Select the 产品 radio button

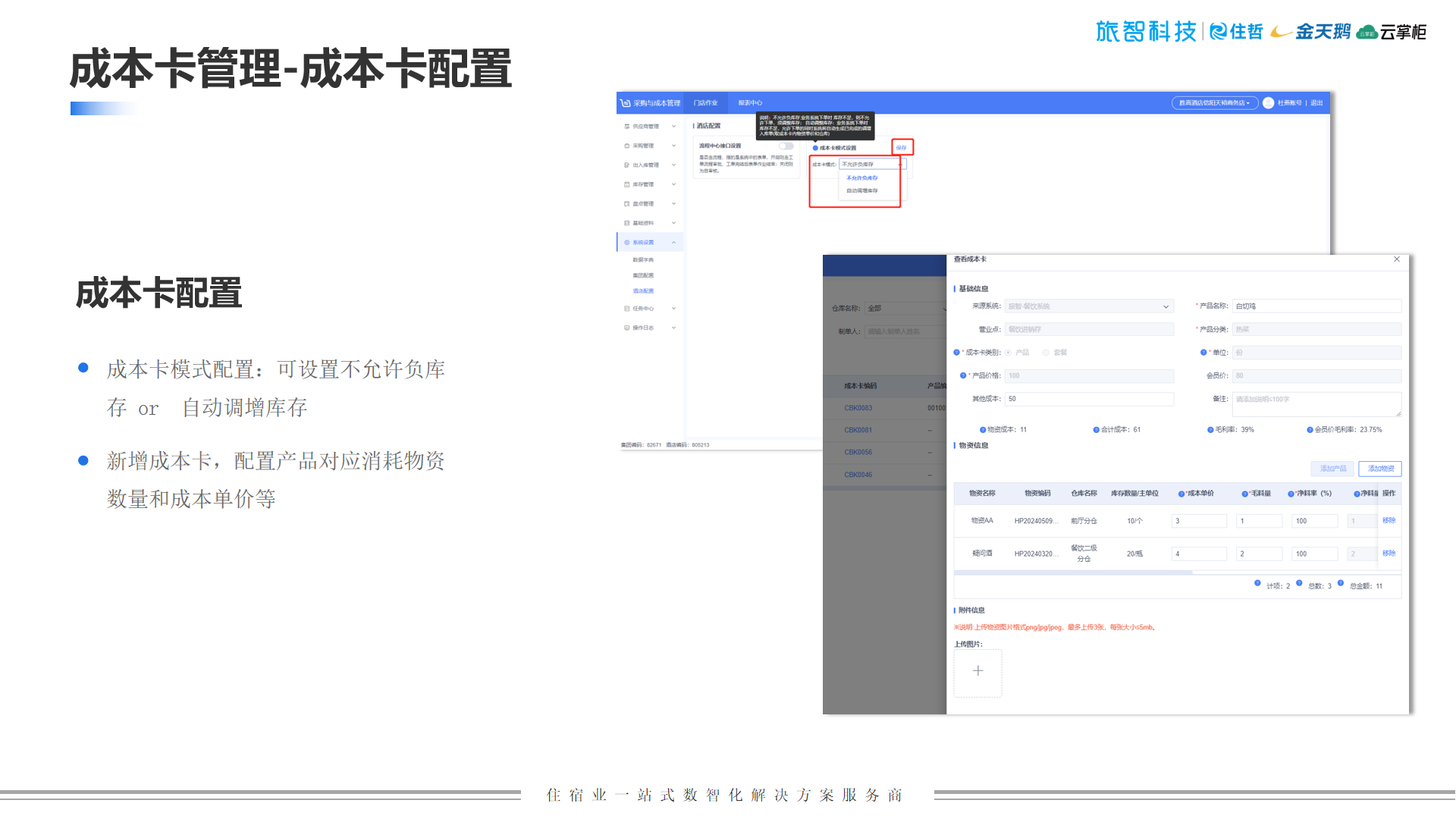pyautogui.click(x=1009, y=353)
